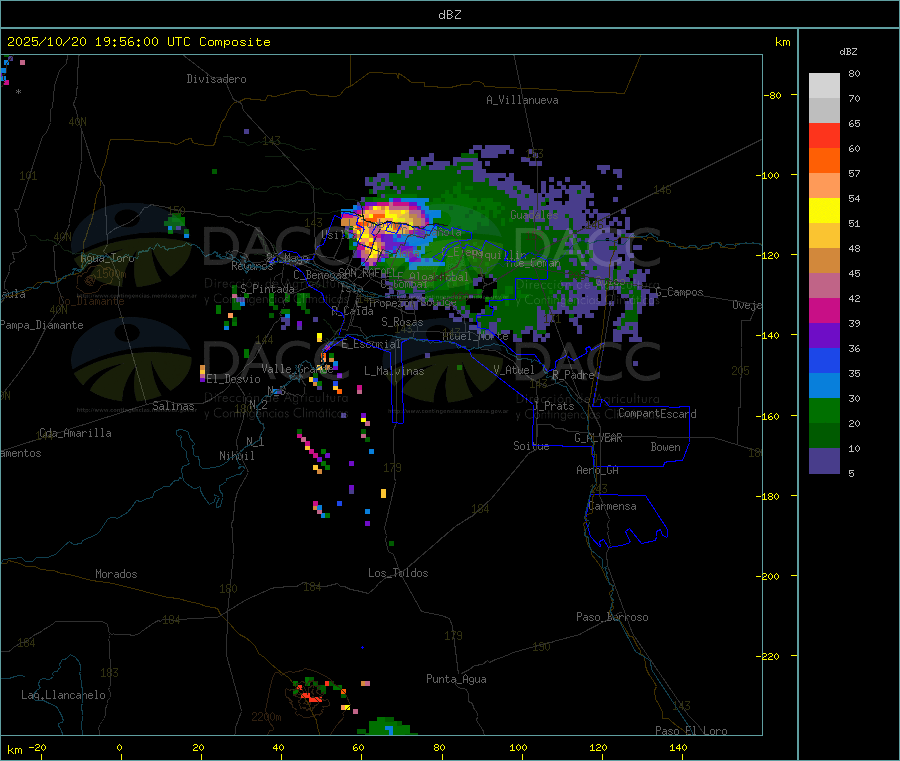
Task: Click the Aero_GA map label
Action: pyautogui.click(x=598, y=470)
